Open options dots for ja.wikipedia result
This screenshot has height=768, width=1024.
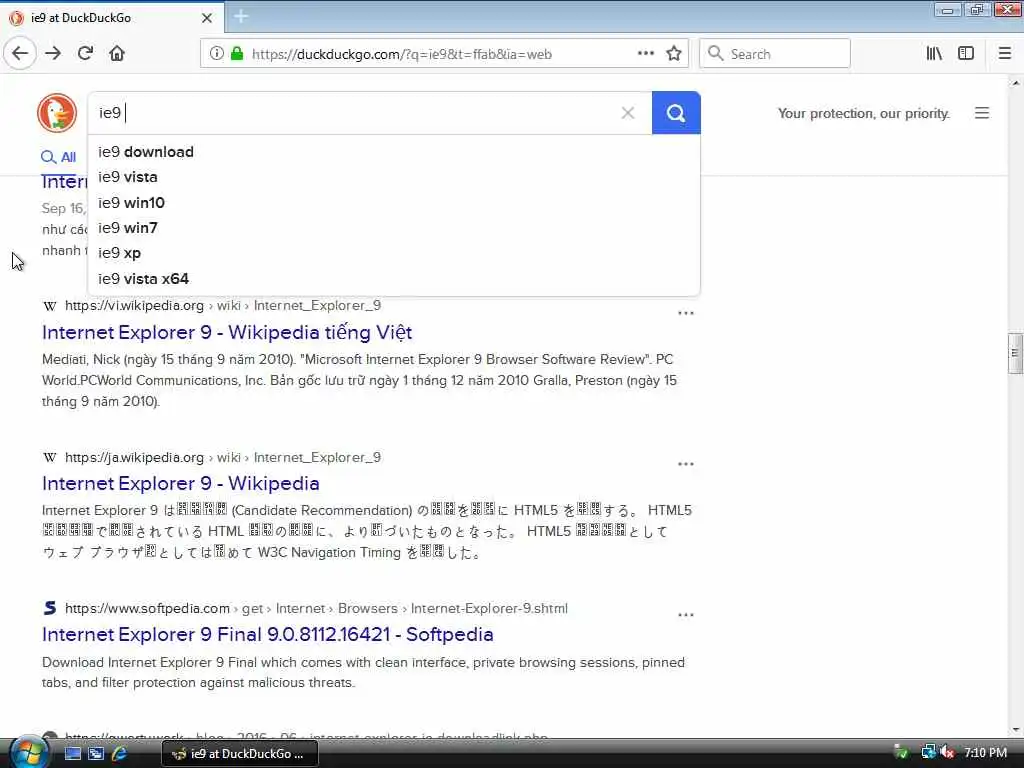[x=686, y=464]
